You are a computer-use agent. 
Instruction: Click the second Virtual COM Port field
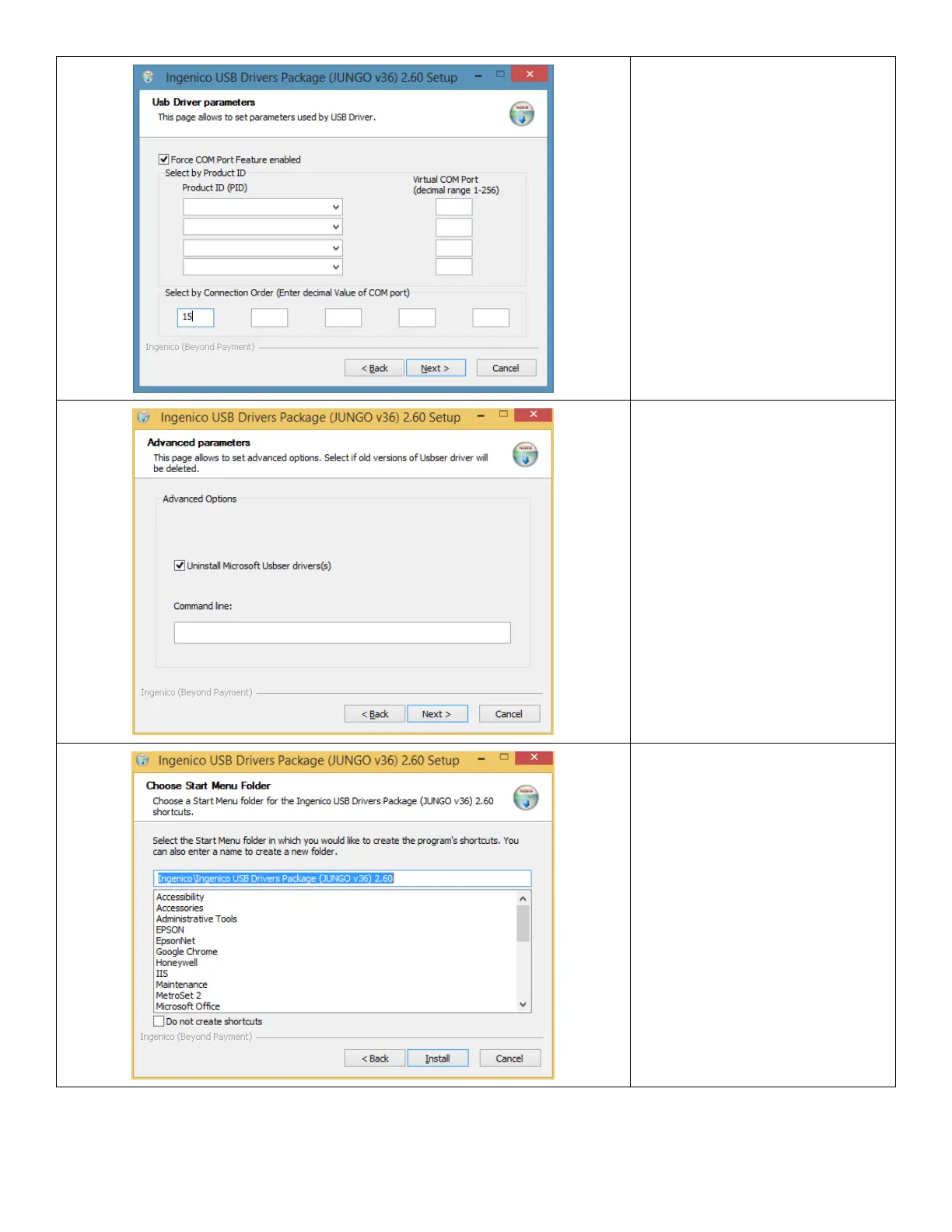(x=454, y=227)
